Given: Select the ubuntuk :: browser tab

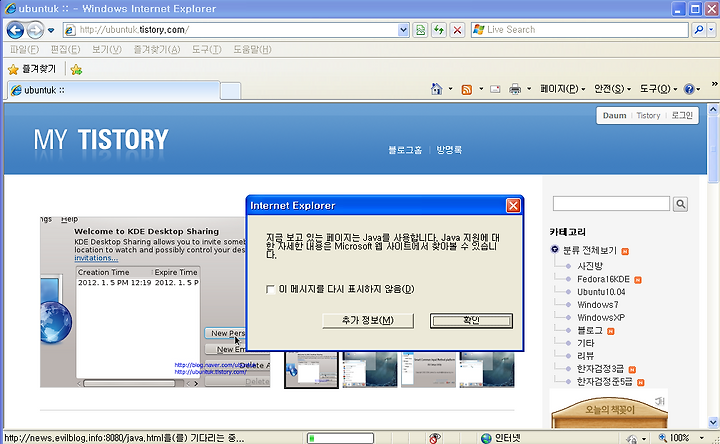Looking at the screenshot, I should (x=113, y=90).
